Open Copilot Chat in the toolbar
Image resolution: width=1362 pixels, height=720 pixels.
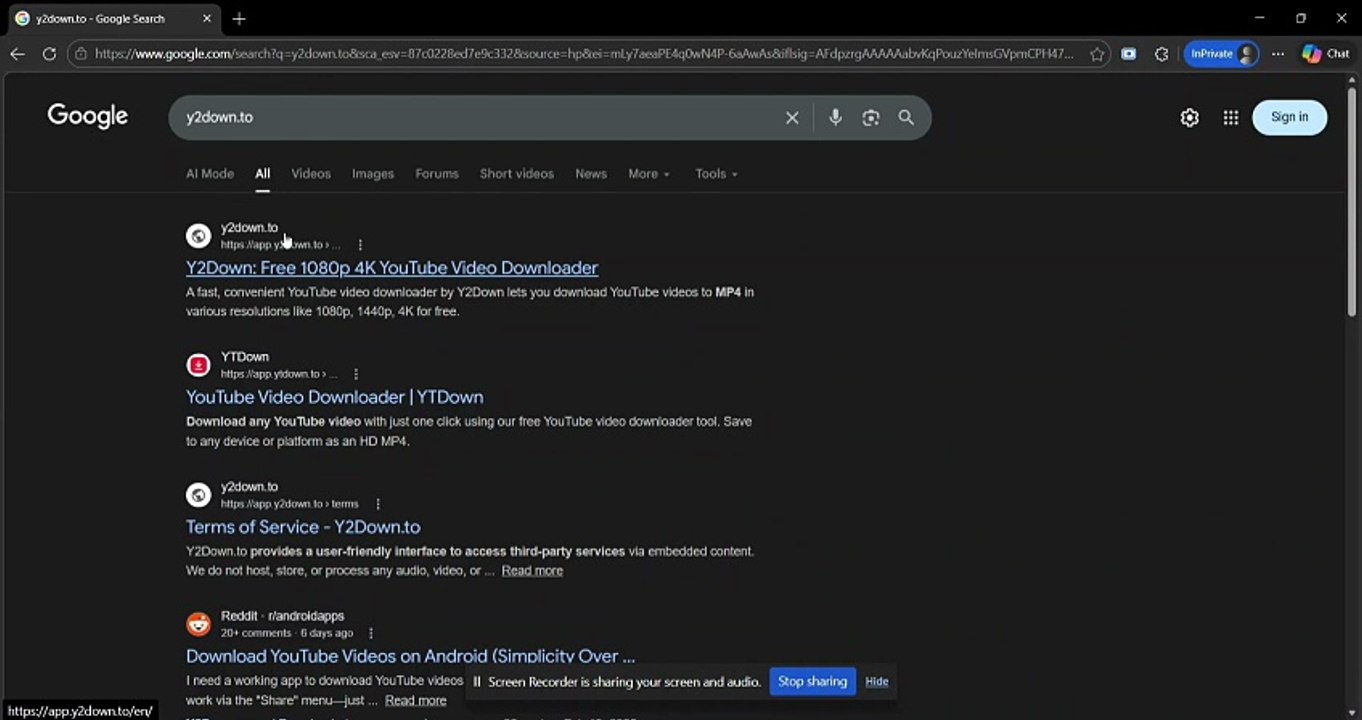[1326, 54]
